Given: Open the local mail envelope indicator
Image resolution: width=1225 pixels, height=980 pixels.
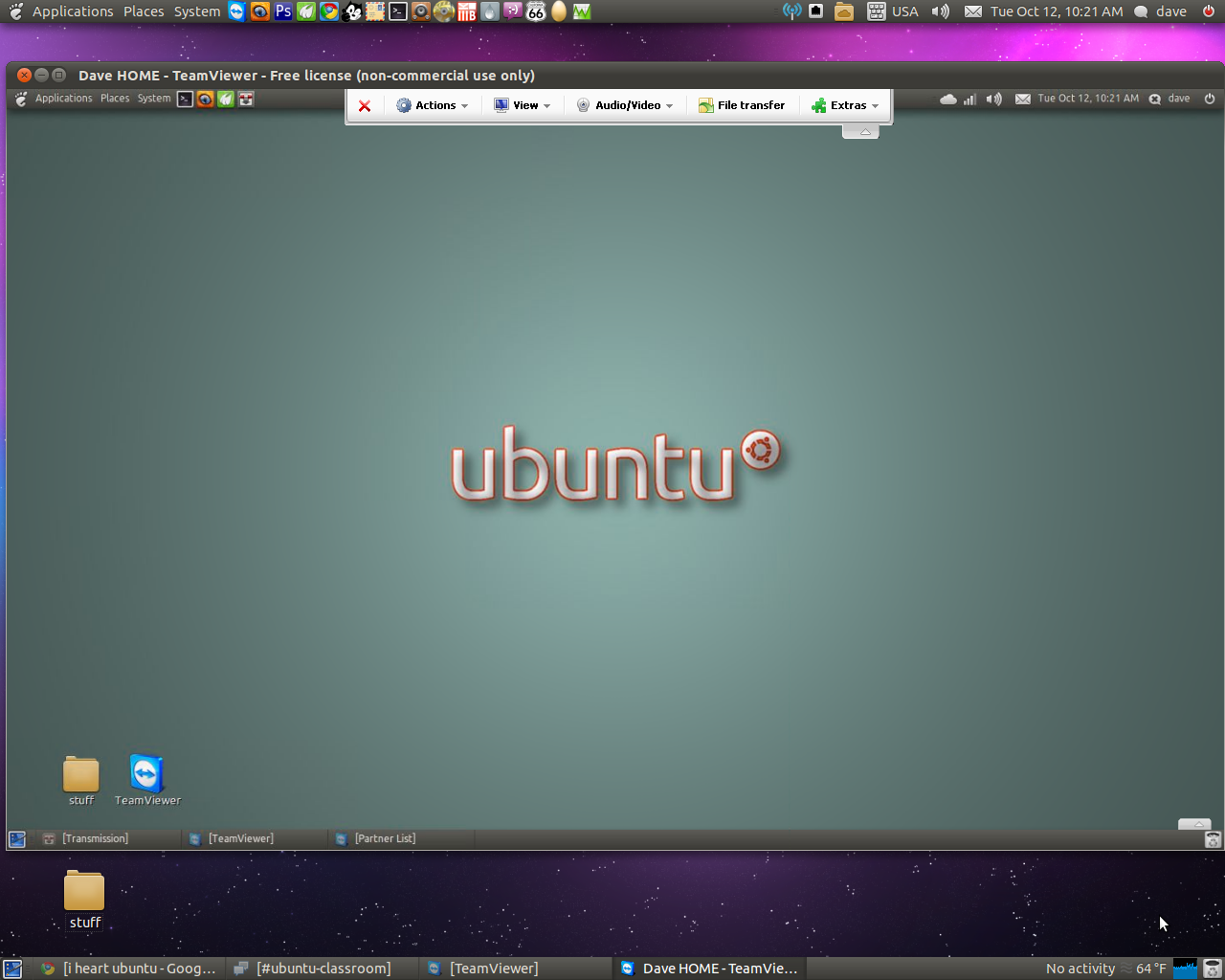Looking at the screenshot, I should click(x=973, y=11).
